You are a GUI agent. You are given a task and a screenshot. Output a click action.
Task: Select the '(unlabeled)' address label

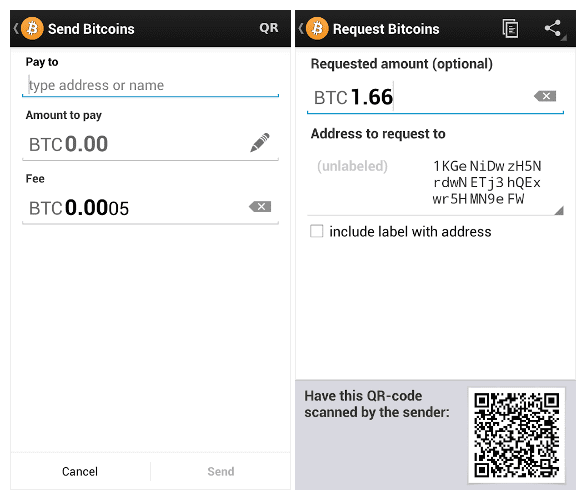click(352, 166)
